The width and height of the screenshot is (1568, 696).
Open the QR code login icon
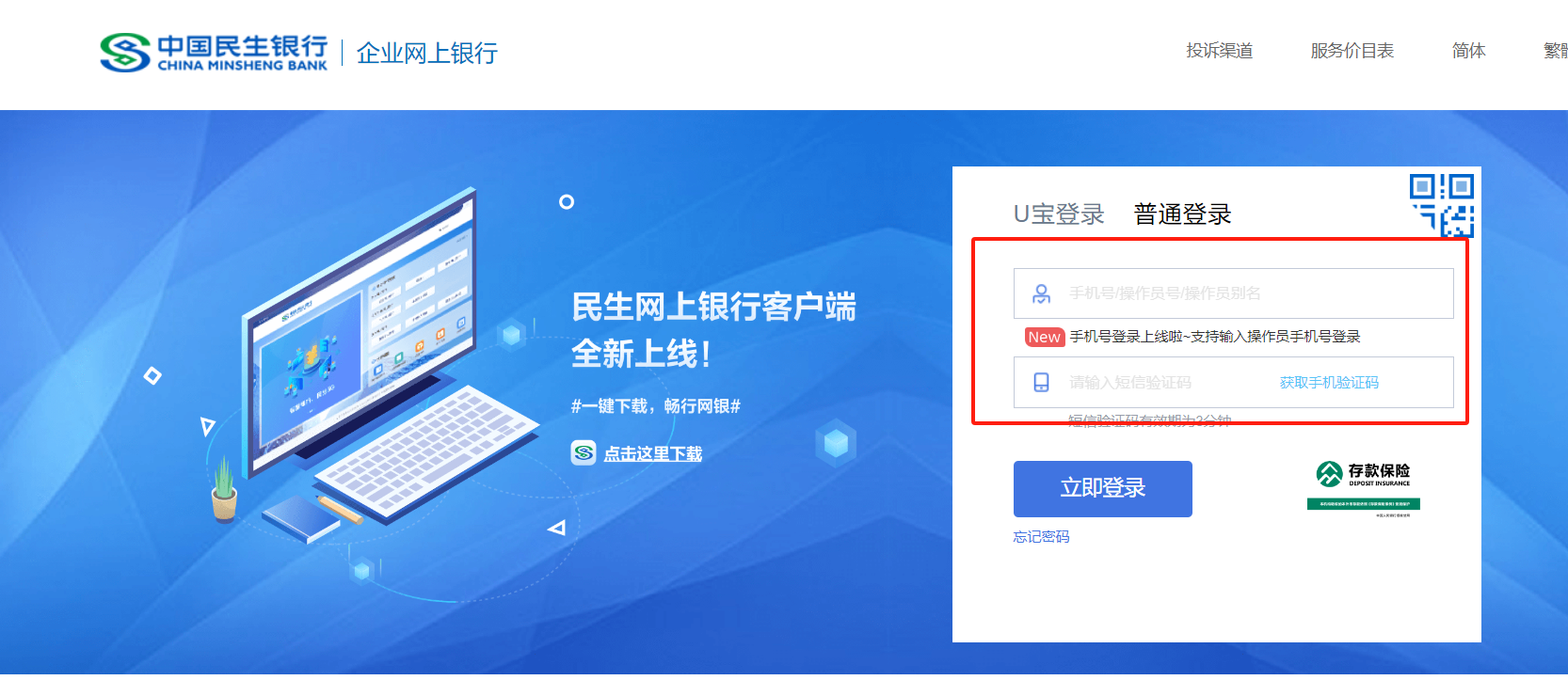tap(1441, 204)
